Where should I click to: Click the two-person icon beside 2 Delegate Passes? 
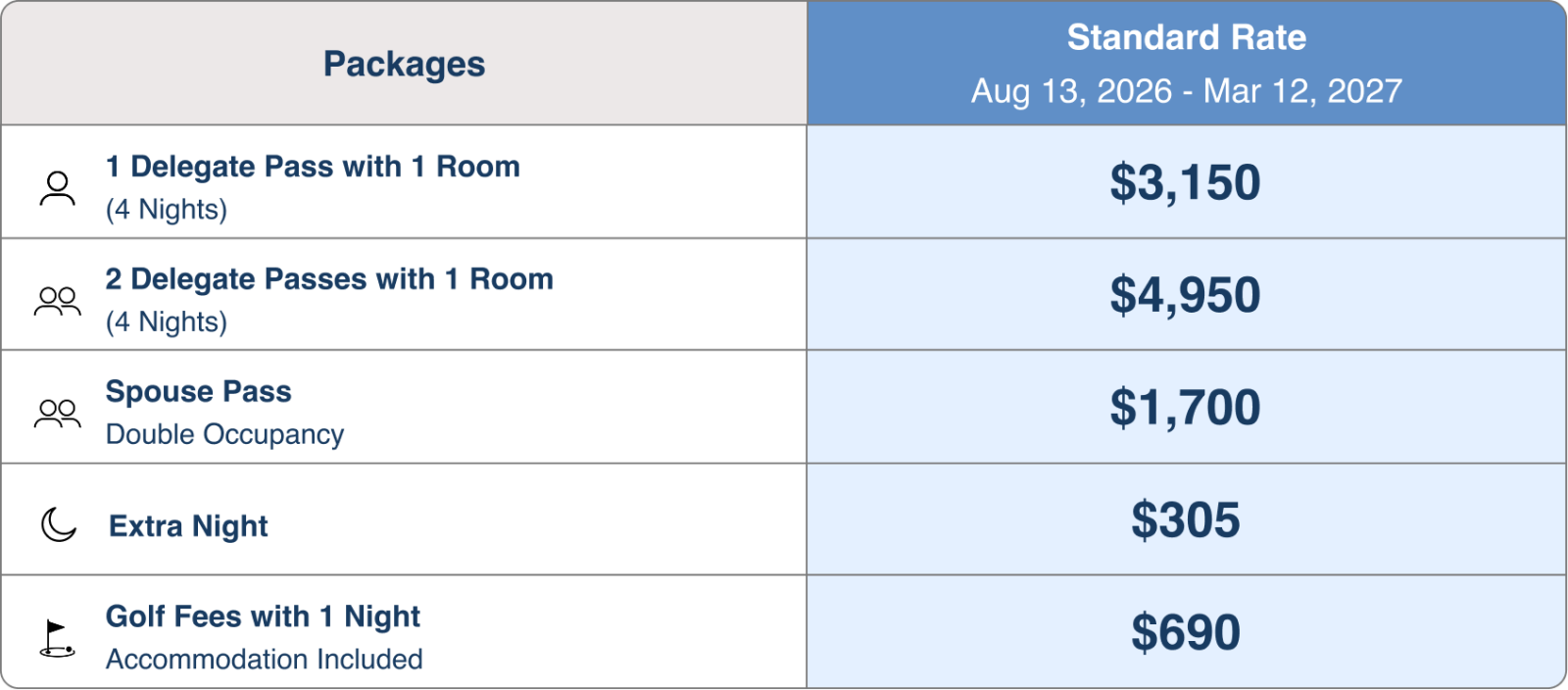pos(58,300)
